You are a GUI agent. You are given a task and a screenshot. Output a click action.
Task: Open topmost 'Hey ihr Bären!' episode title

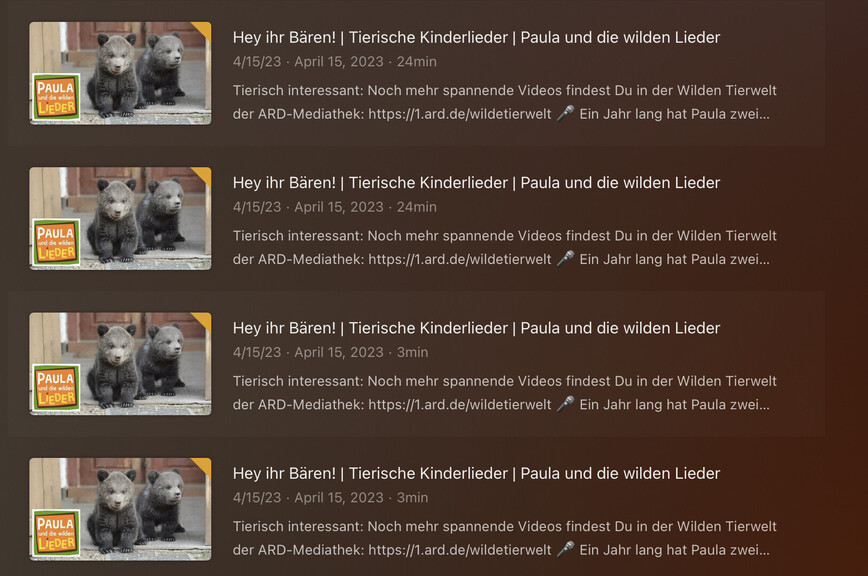tap(476, 38)
